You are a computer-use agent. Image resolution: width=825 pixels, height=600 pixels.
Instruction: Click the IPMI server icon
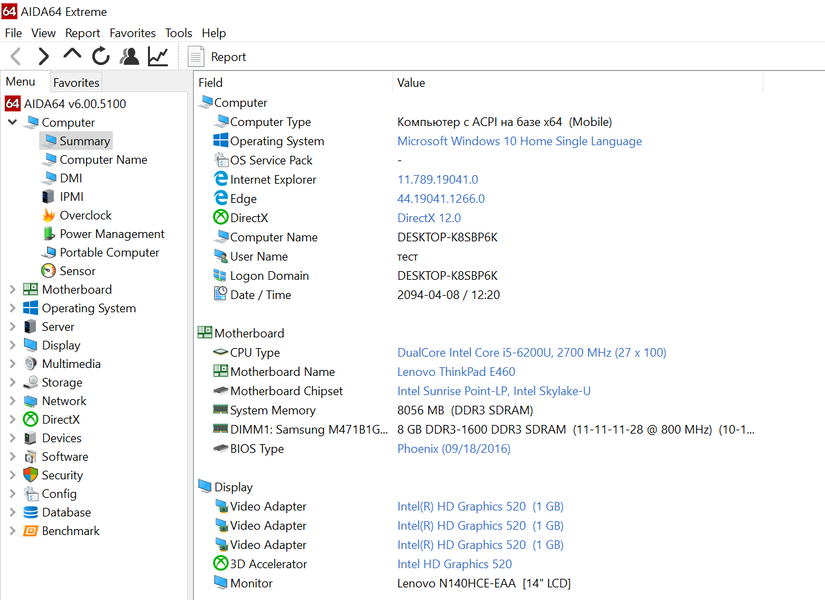point(48,197)
